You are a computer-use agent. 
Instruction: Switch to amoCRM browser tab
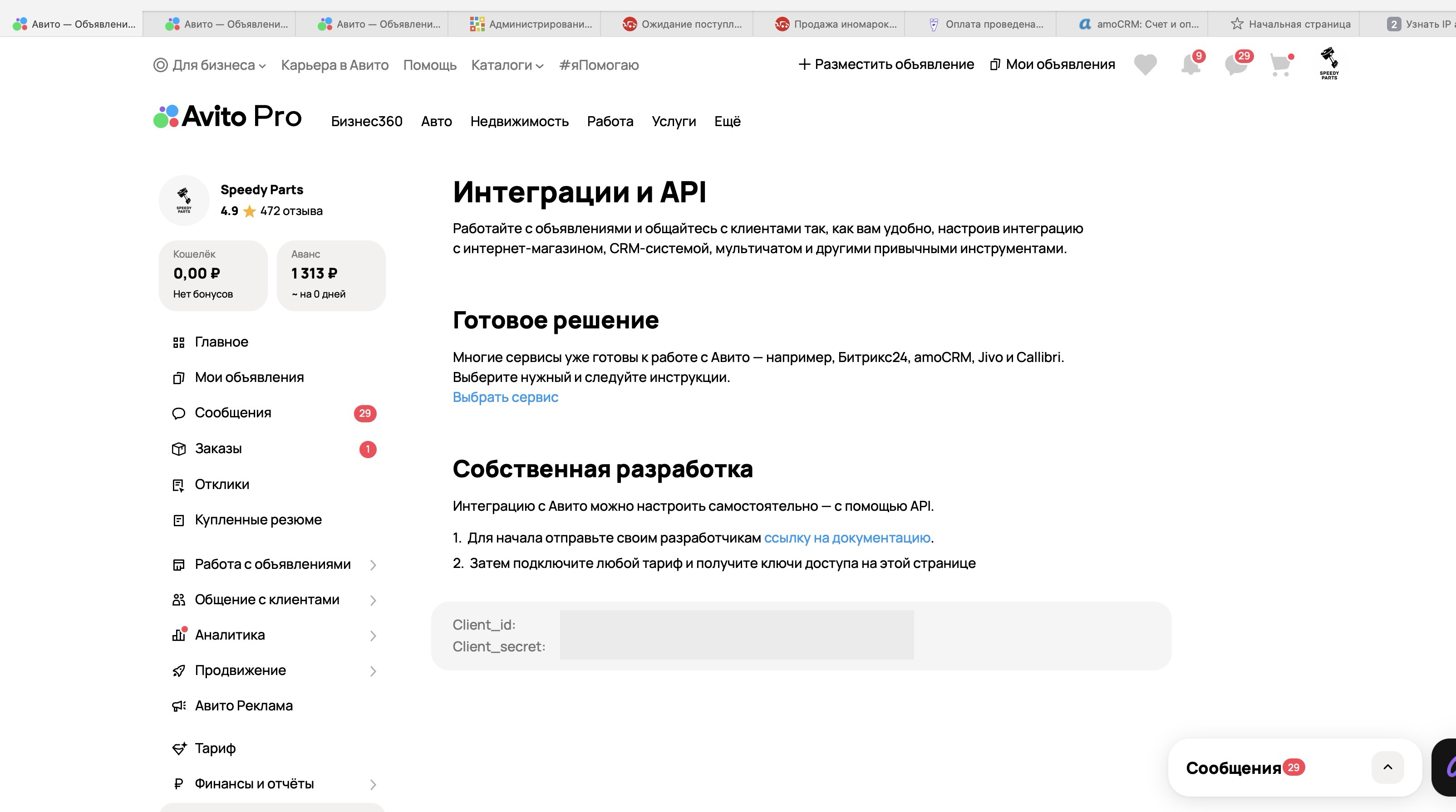(x=1132, y=24)
